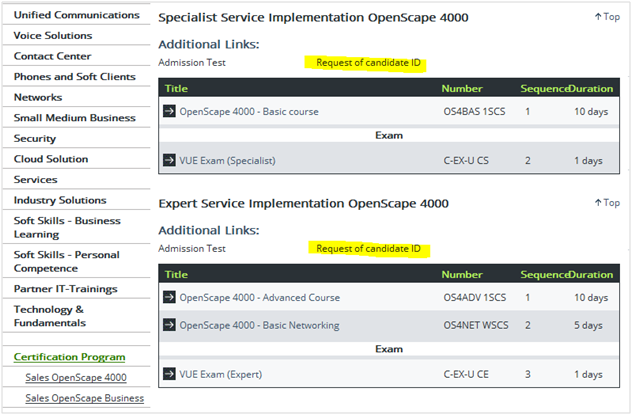Screen dimensions: 633x415
Task: Click arrow icon beside VUE Exam (Expert)
Action: point(169,374)
